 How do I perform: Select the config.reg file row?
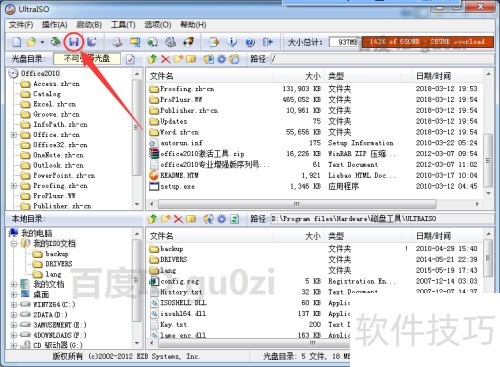click(313, 281)
